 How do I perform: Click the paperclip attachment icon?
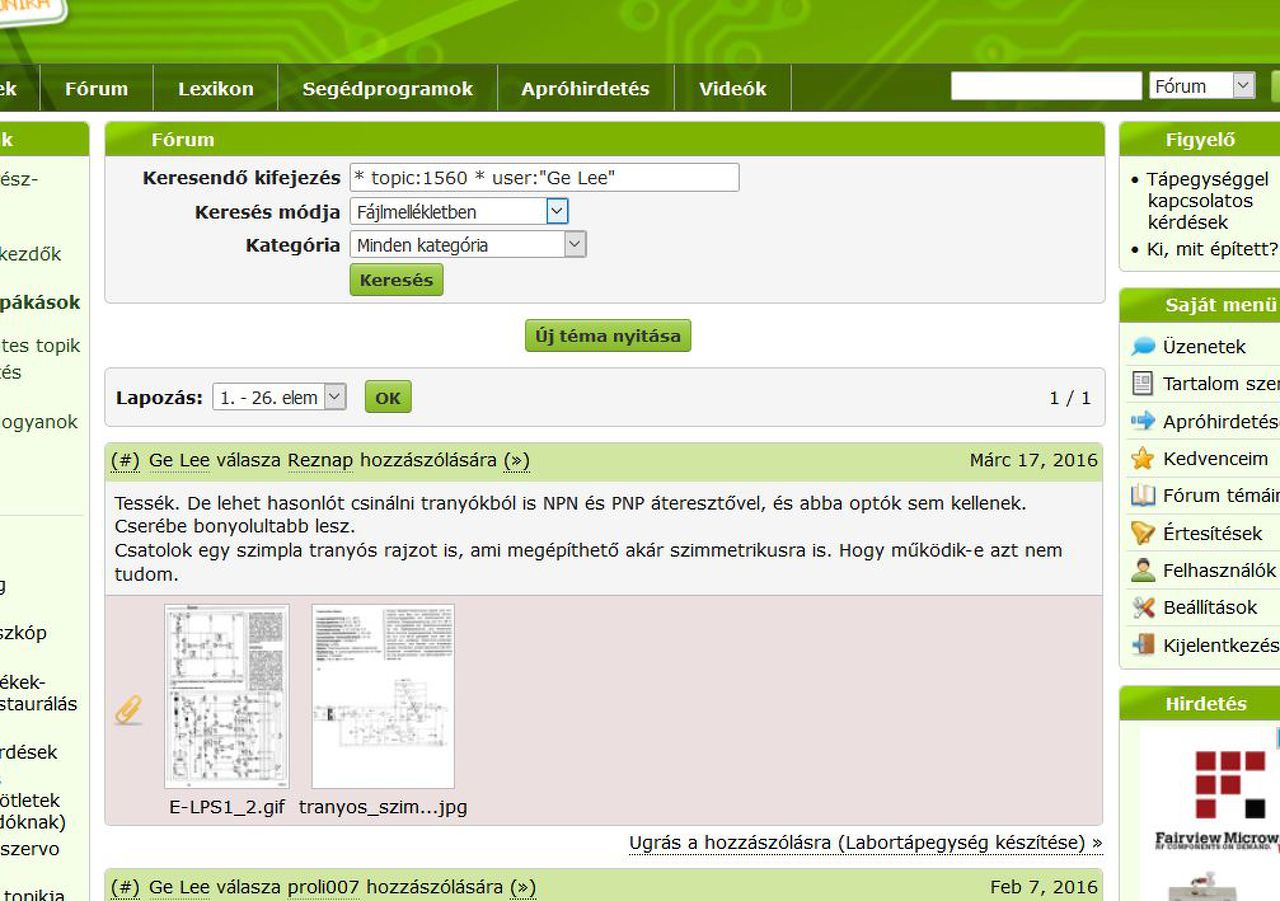pos(129,709)
